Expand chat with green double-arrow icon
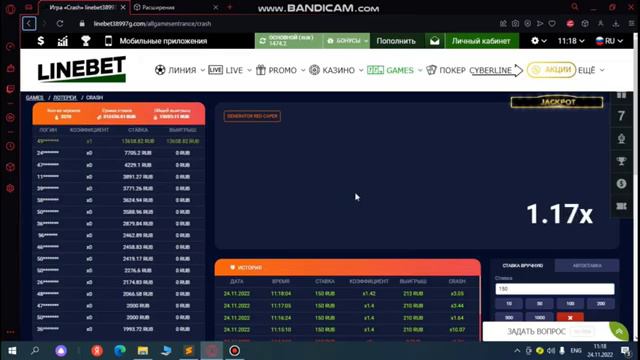This screenshot has height=360, width=640. pyautogui.click(x=619, y=331)
